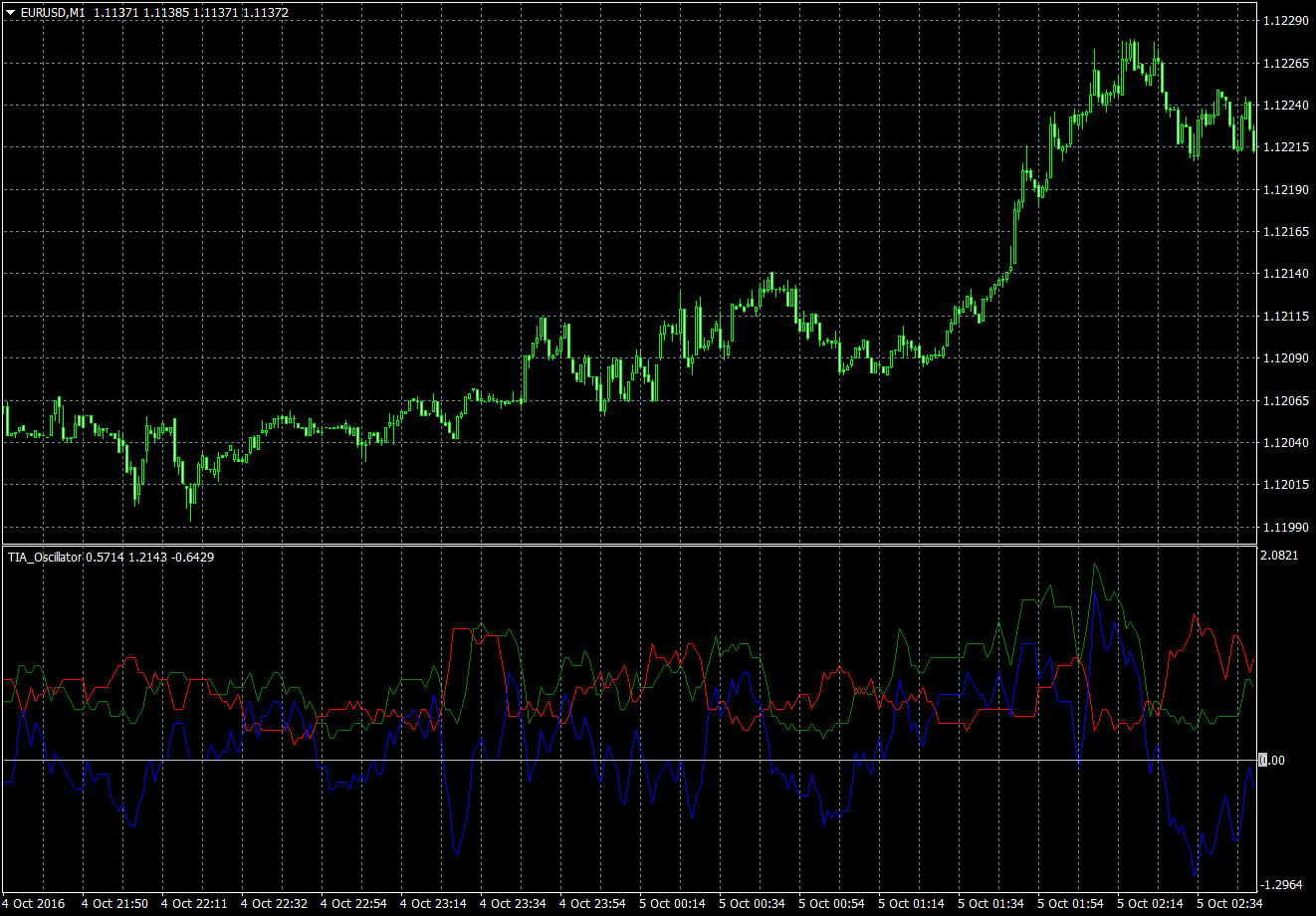Click the TIA_Oscillator indicator label
The image size is (1316, 916).
(x=45, y=557)
